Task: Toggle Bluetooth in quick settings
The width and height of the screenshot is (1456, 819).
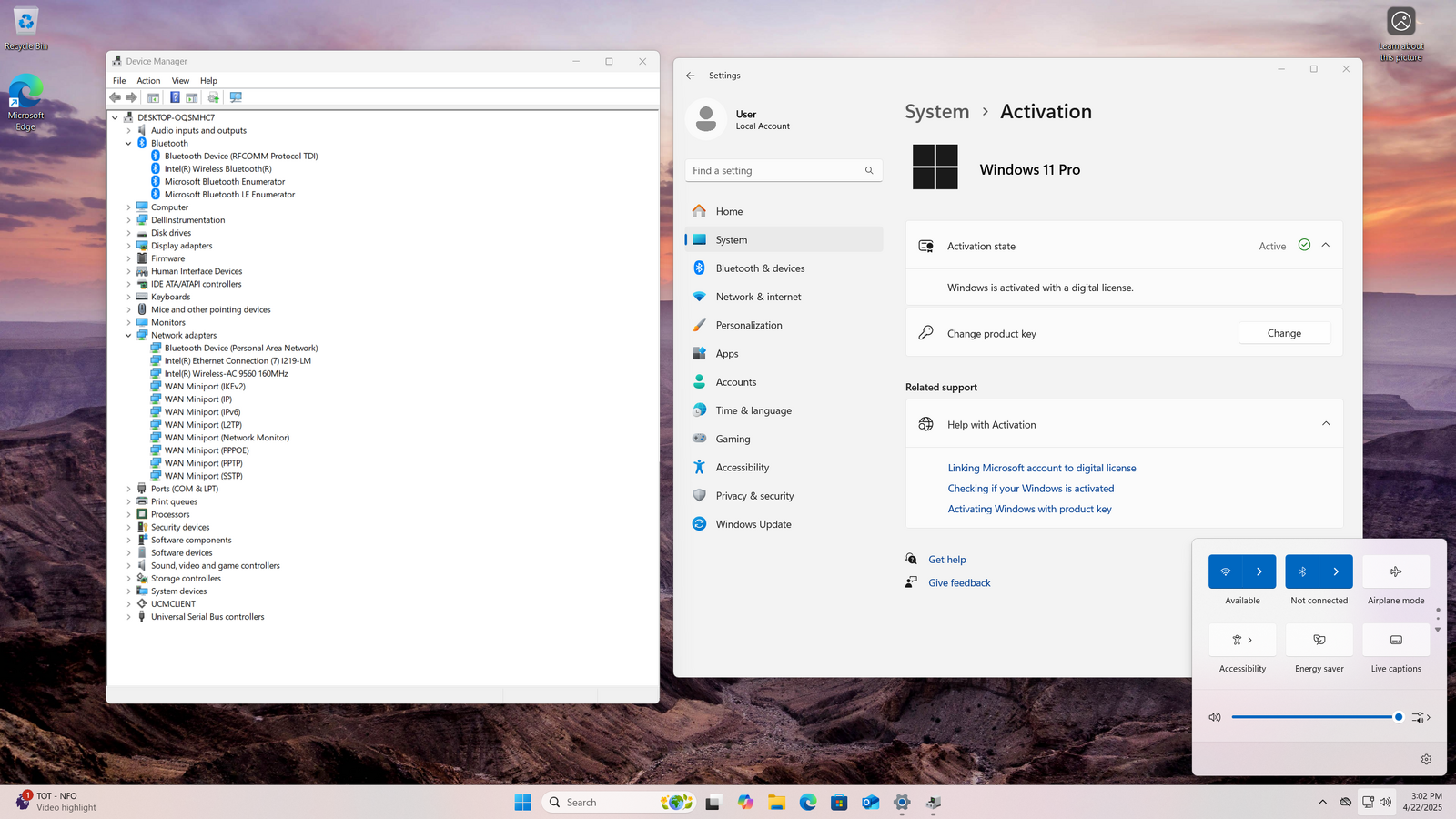Action: tap(1302, 571)
